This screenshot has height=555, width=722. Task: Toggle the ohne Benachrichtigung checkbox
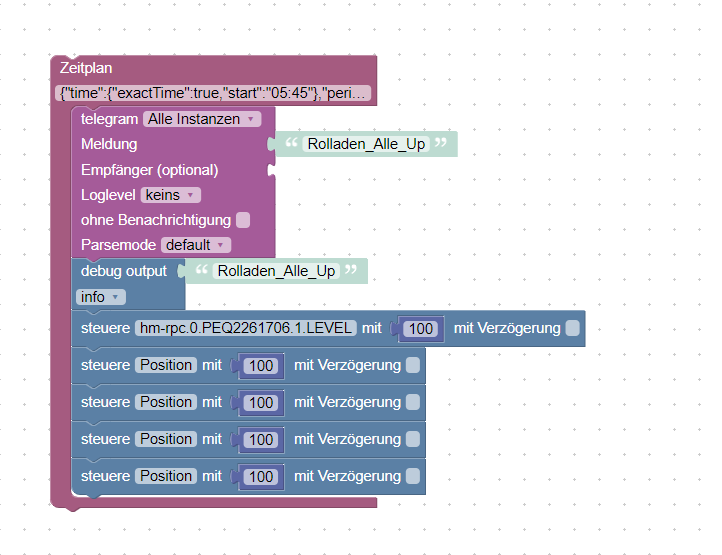(243, 220)
